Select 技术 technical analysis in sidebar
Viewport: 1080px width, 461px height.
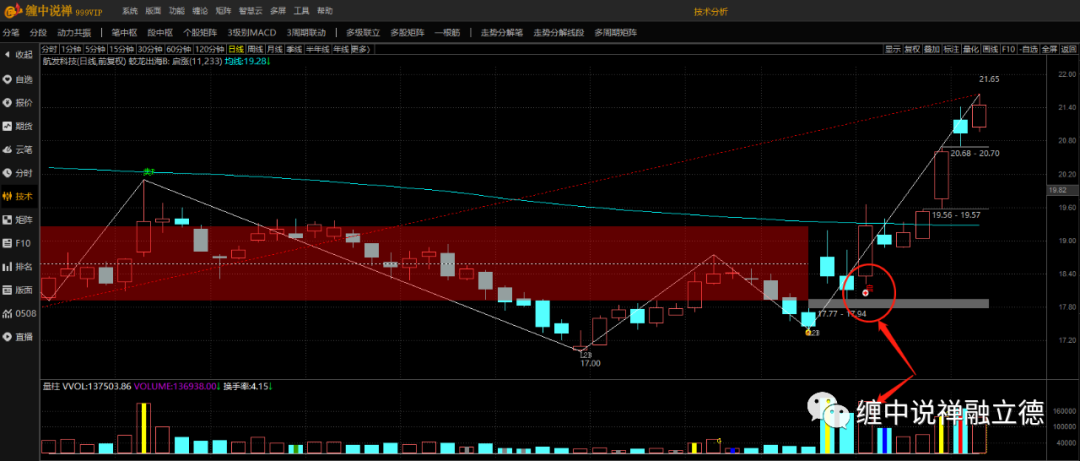point(19,196)
